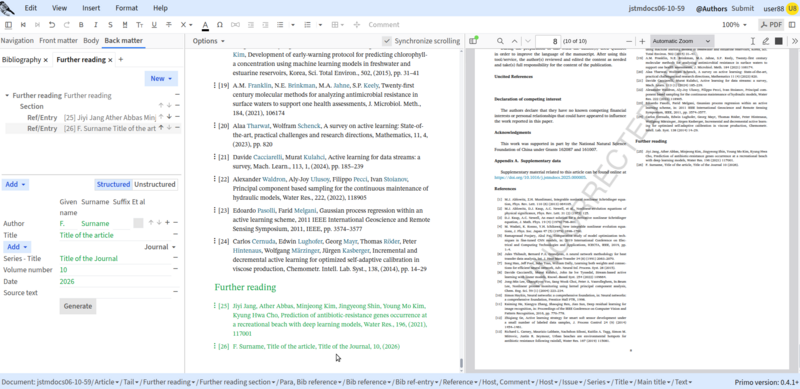Switch reference mode to Unstructured
800x389 pixels.
coord(155,184)
